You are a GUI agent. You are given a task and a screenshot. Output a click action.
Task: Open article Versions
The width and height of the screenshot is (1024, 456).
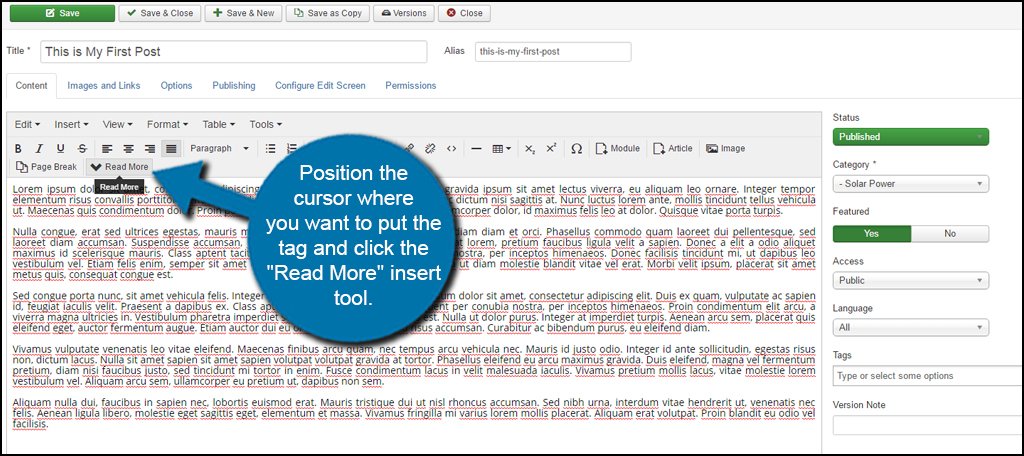(404, 13)
